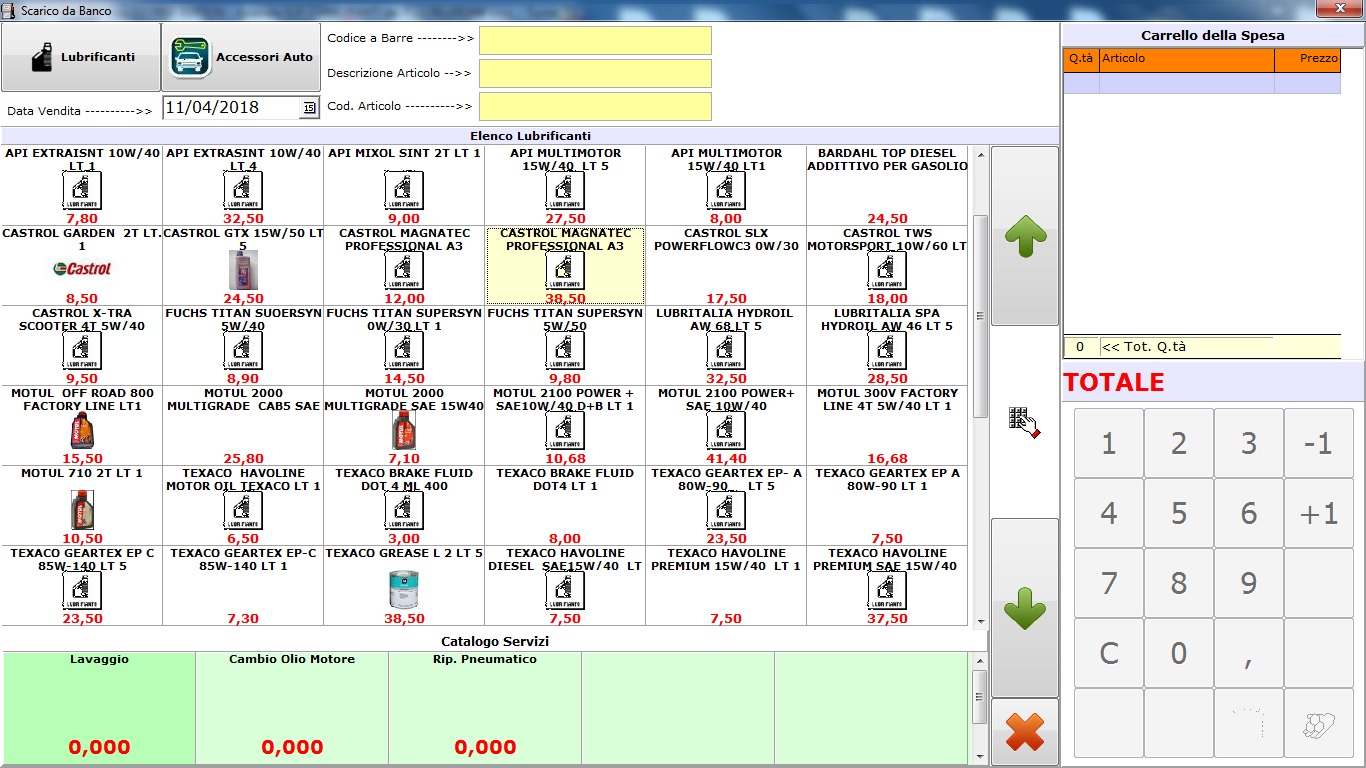Select Motul 2100 Power+ SAE10W/40 D+B LT 1
1366x768 pixels.
click(x=565, y=426)
